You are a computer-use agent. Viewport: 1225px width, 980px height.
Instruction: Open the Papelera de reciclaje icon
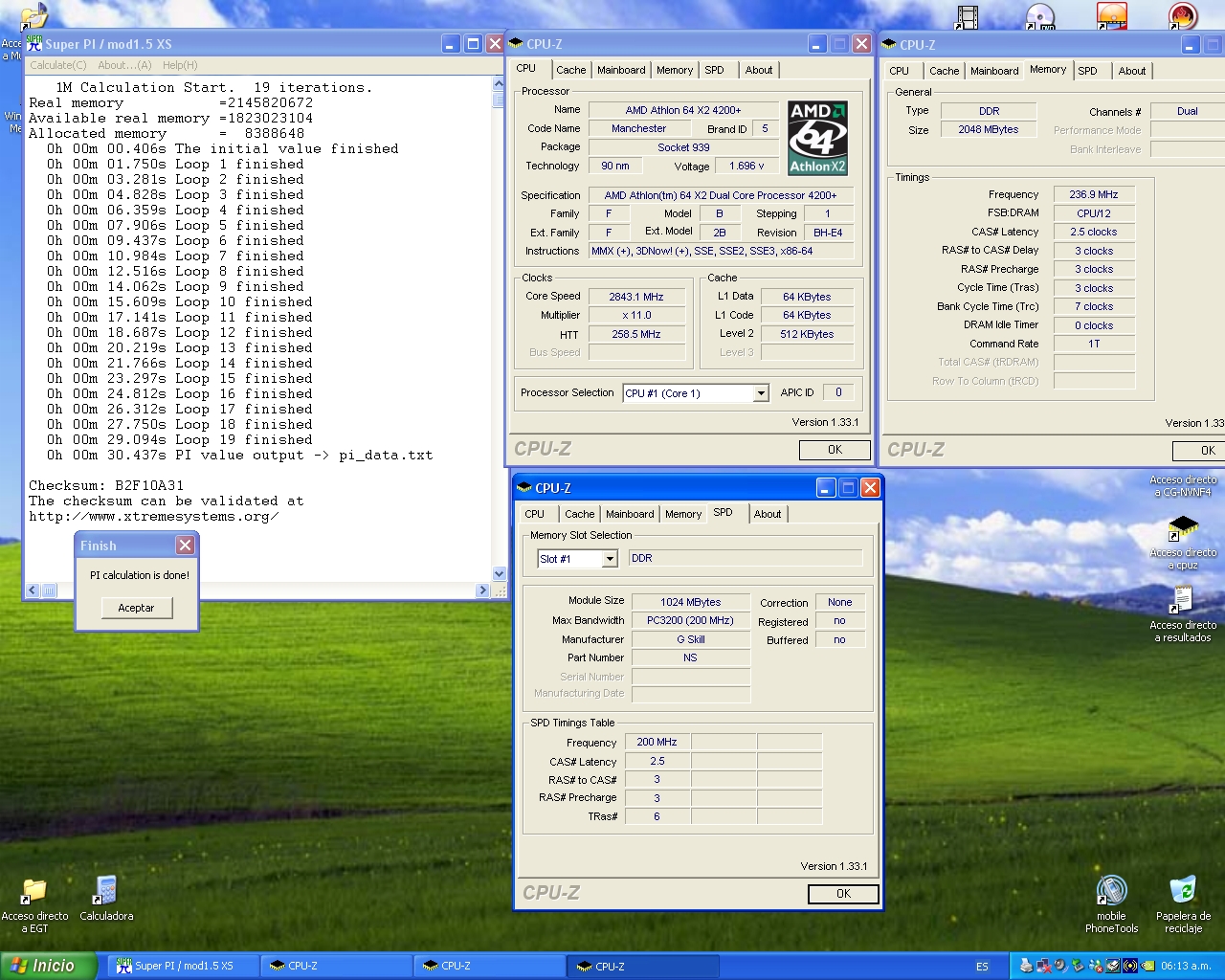1183,892
